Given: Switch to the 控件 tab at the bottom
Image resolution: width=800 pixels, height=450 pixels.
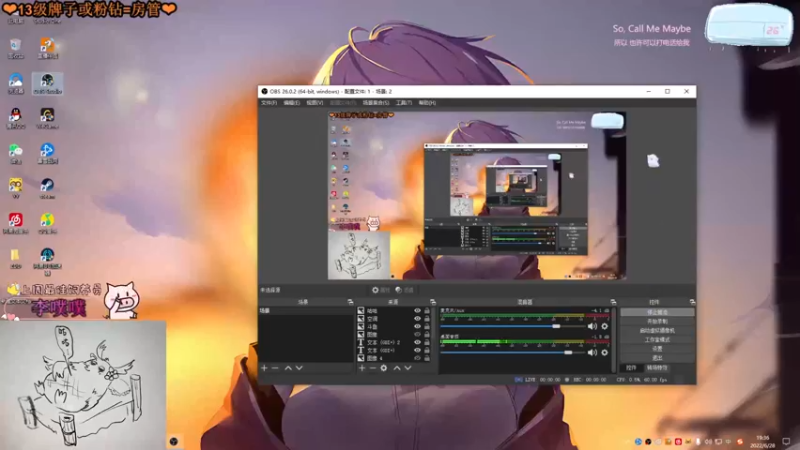Looking at the screenshot, I should pyautogui.click(x=631, y=368).
